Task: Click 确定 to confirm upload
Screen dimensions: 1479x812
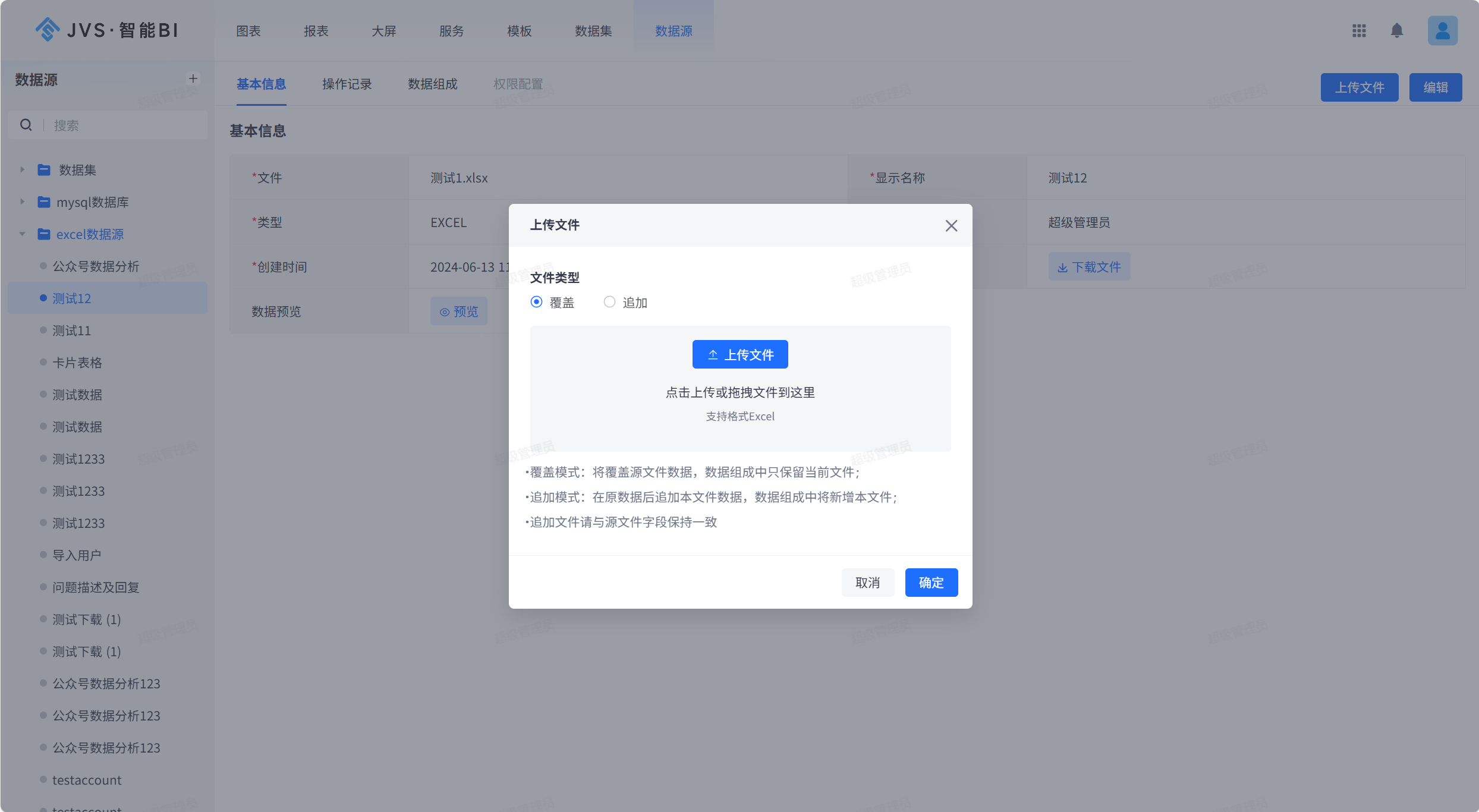Action: pyautogui.click(x=931, y=583)
